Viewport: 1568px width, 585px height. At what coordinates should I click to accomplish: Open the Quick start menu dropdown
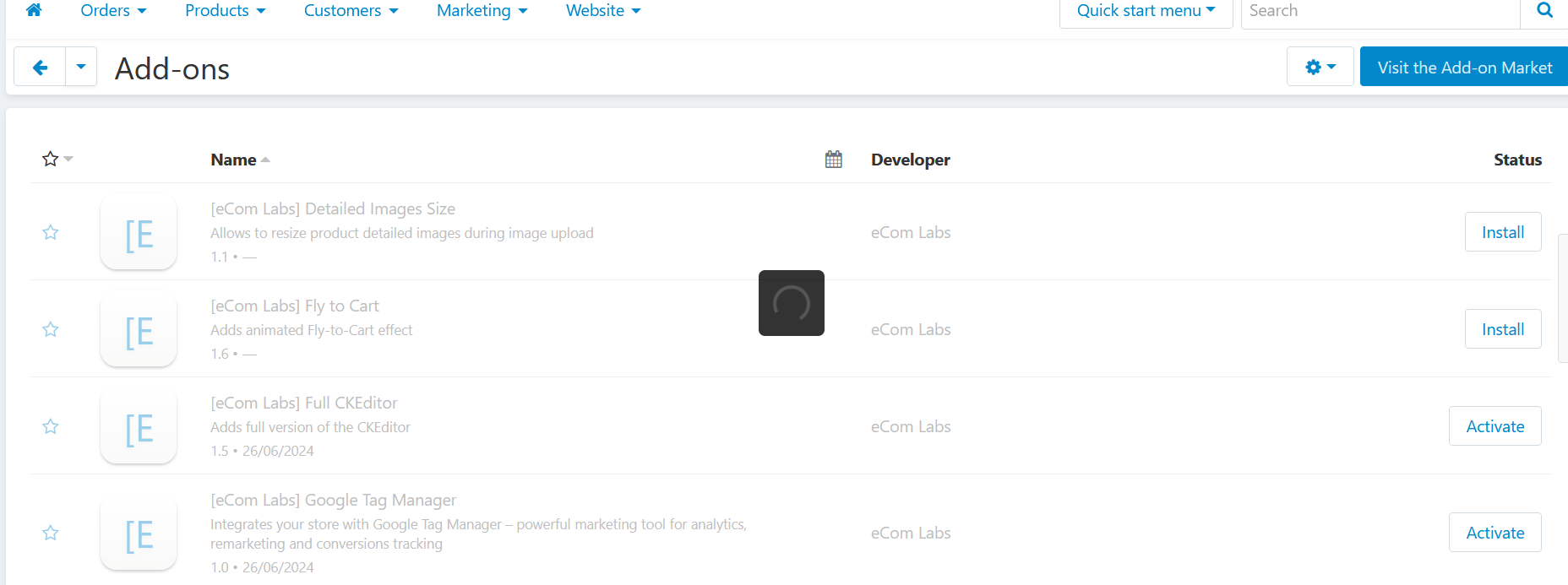pos(1146,11)
